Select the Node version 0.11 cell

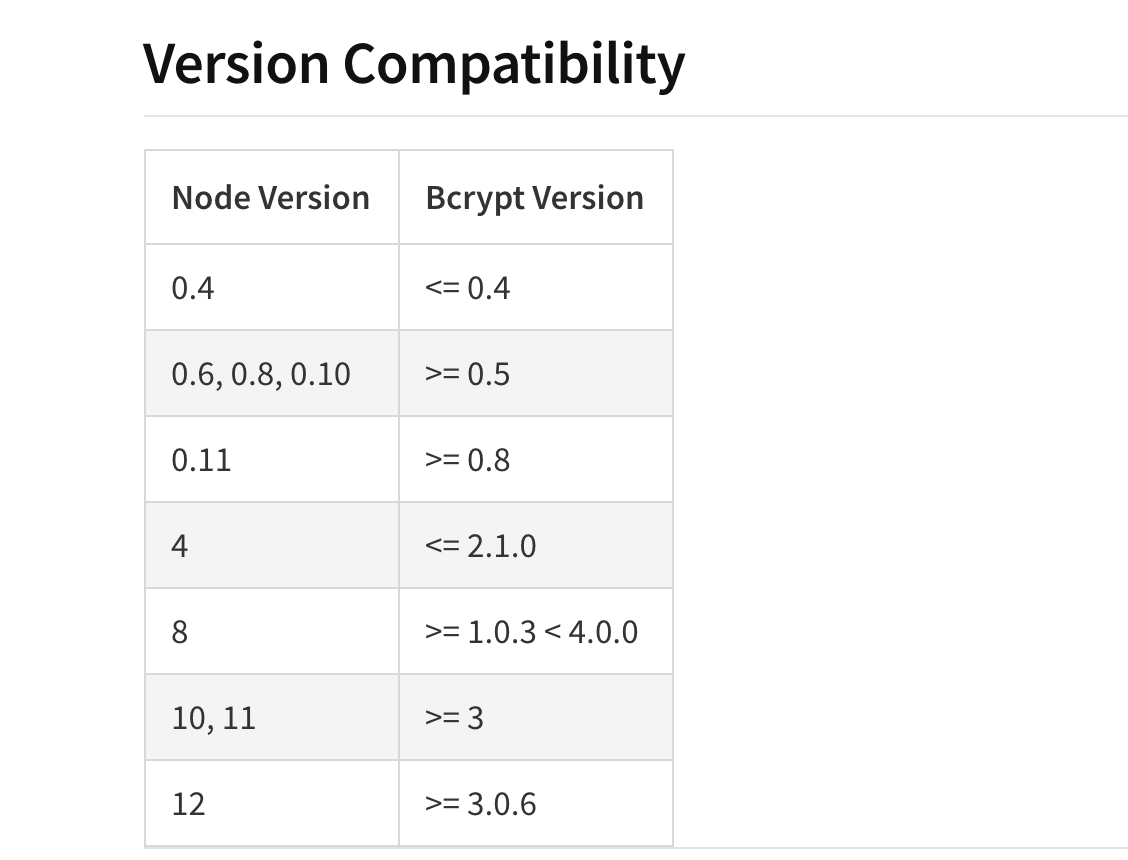tap(201, 460)
